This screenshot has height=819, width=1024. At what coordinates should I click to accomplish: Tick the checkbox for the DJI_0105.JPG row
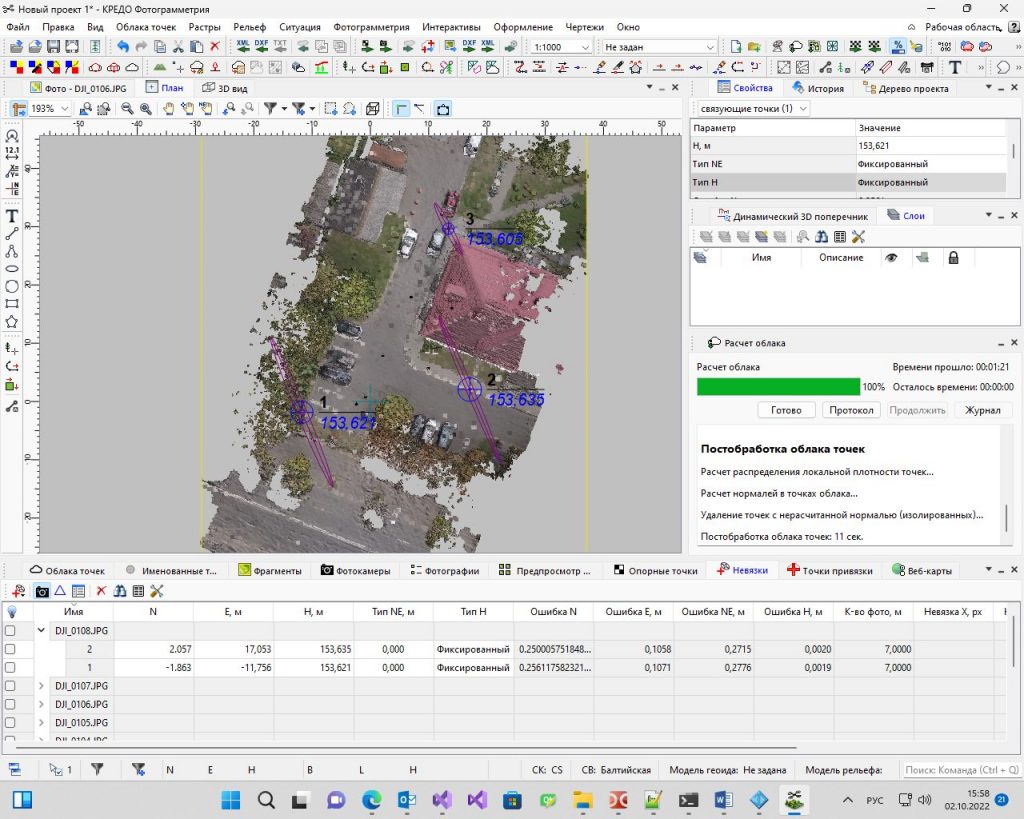(10, 722)
